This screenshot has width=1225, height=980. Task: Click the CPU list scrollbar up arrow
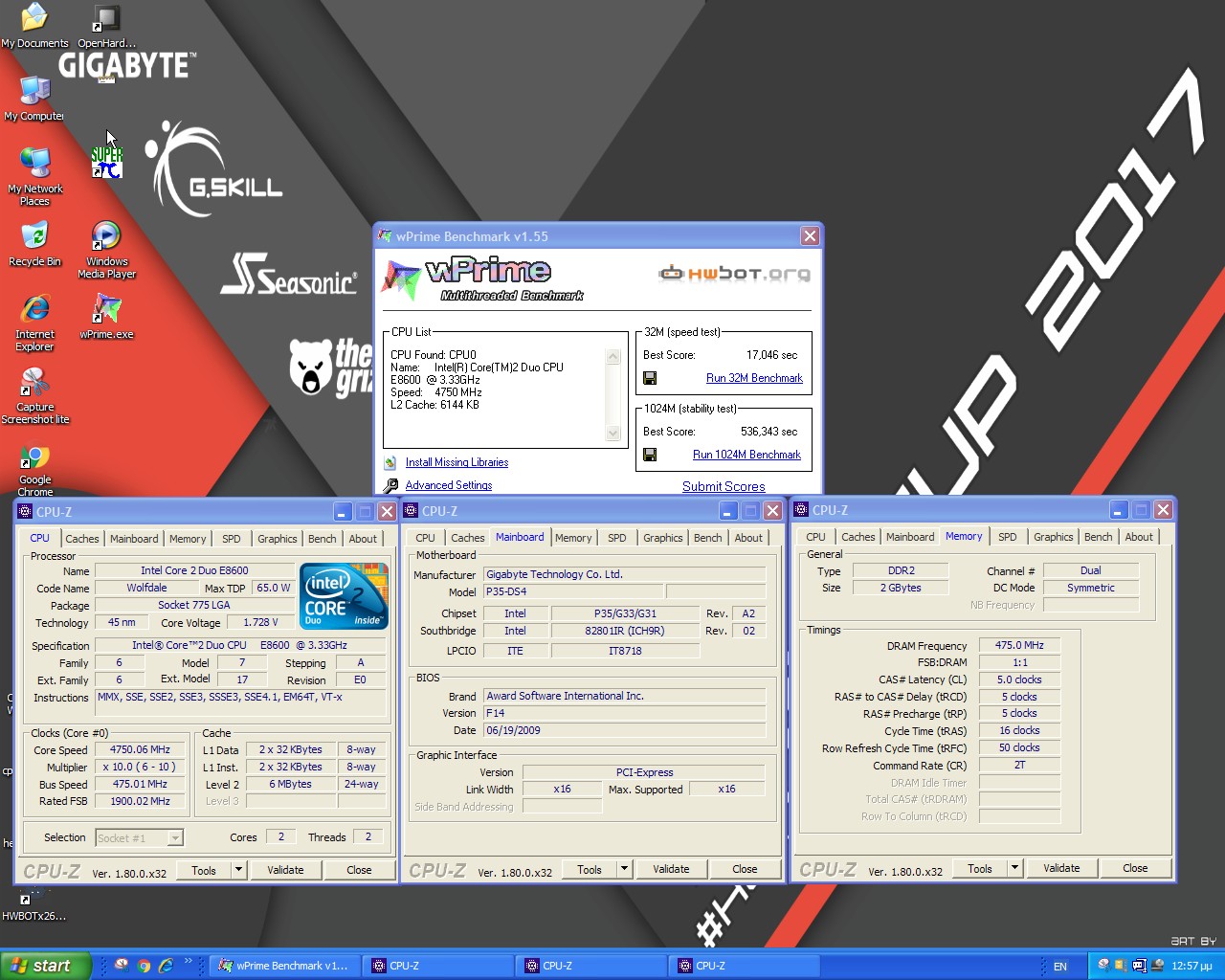[613, 356]
